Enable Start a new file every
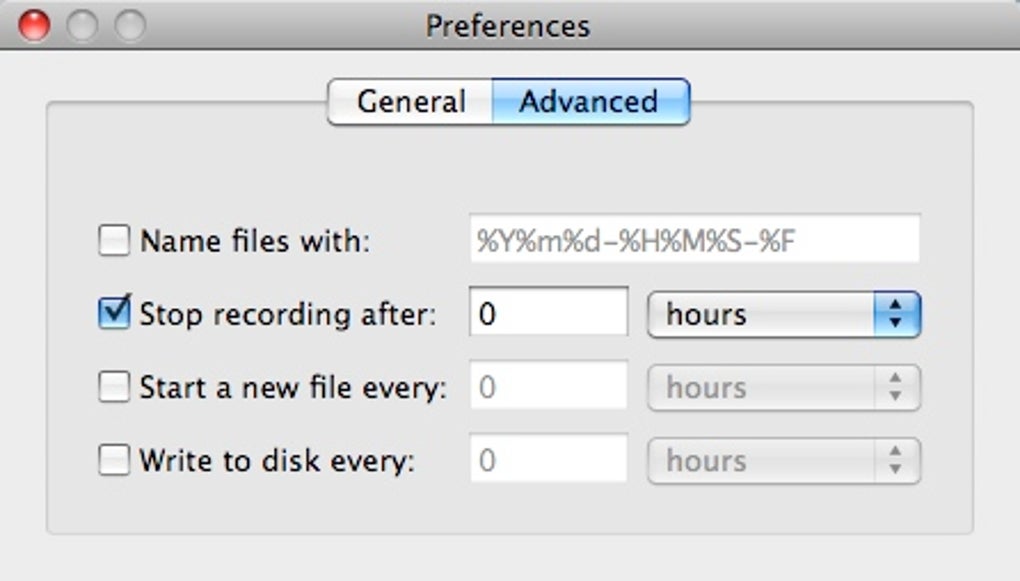This screenshot has height=581, width=1020. point(114,387)
